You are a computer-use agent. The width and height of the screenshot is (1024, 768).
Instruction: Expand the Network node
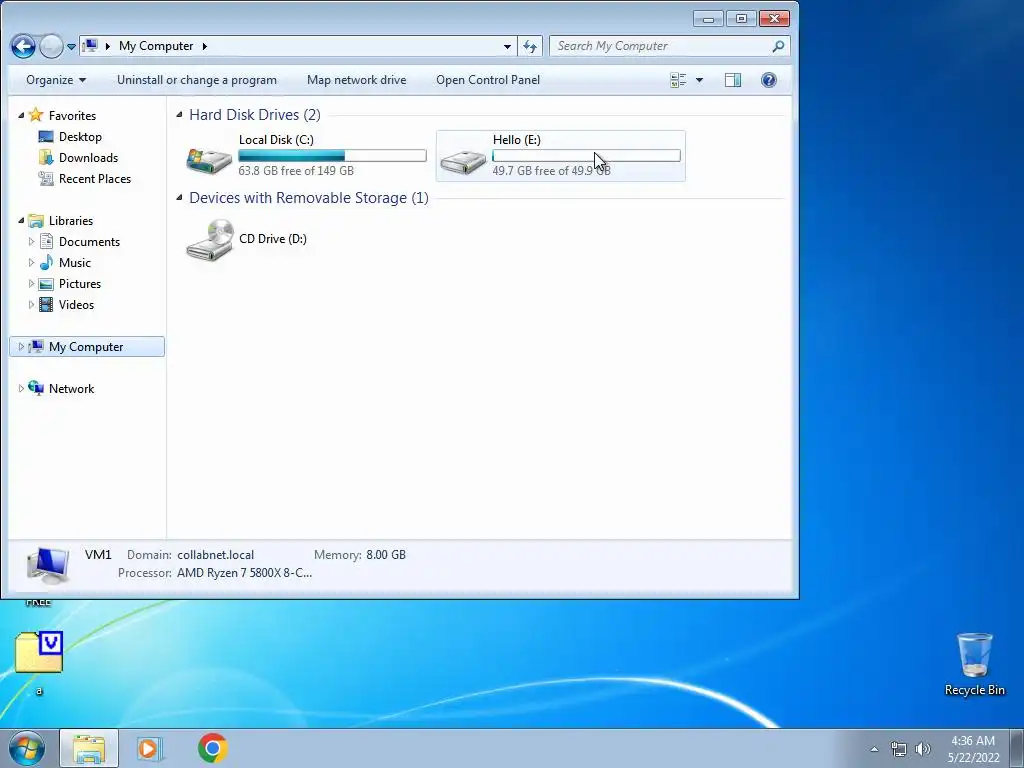click(x=21, y=389)
